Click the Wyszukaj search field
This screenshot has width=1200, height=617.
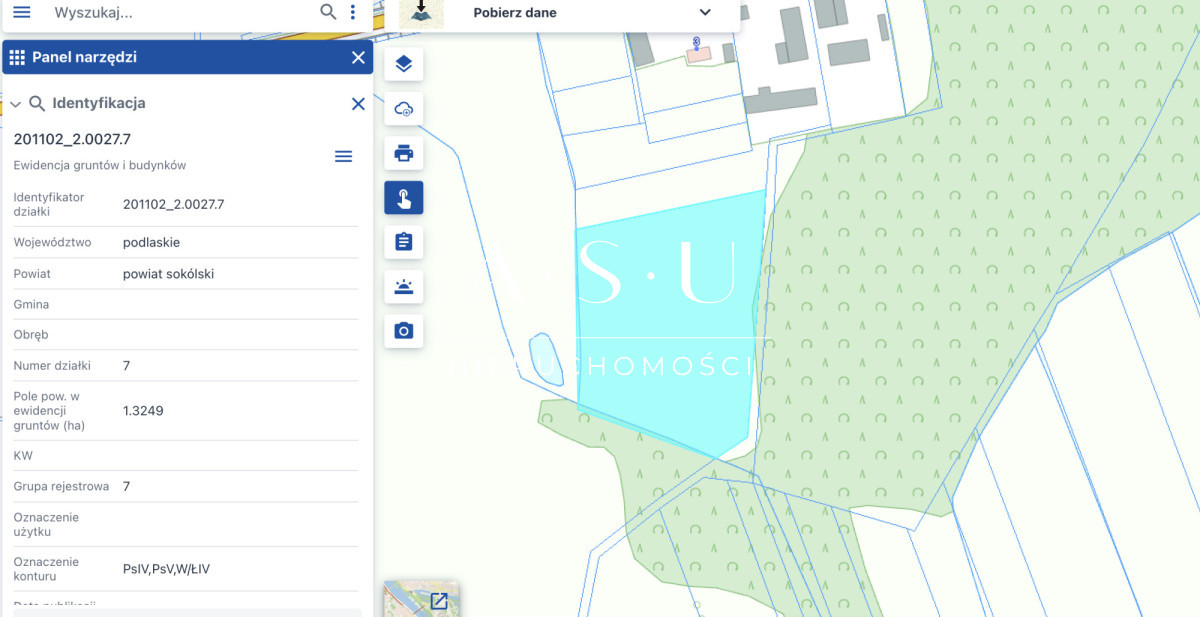[x=180, y=13]
